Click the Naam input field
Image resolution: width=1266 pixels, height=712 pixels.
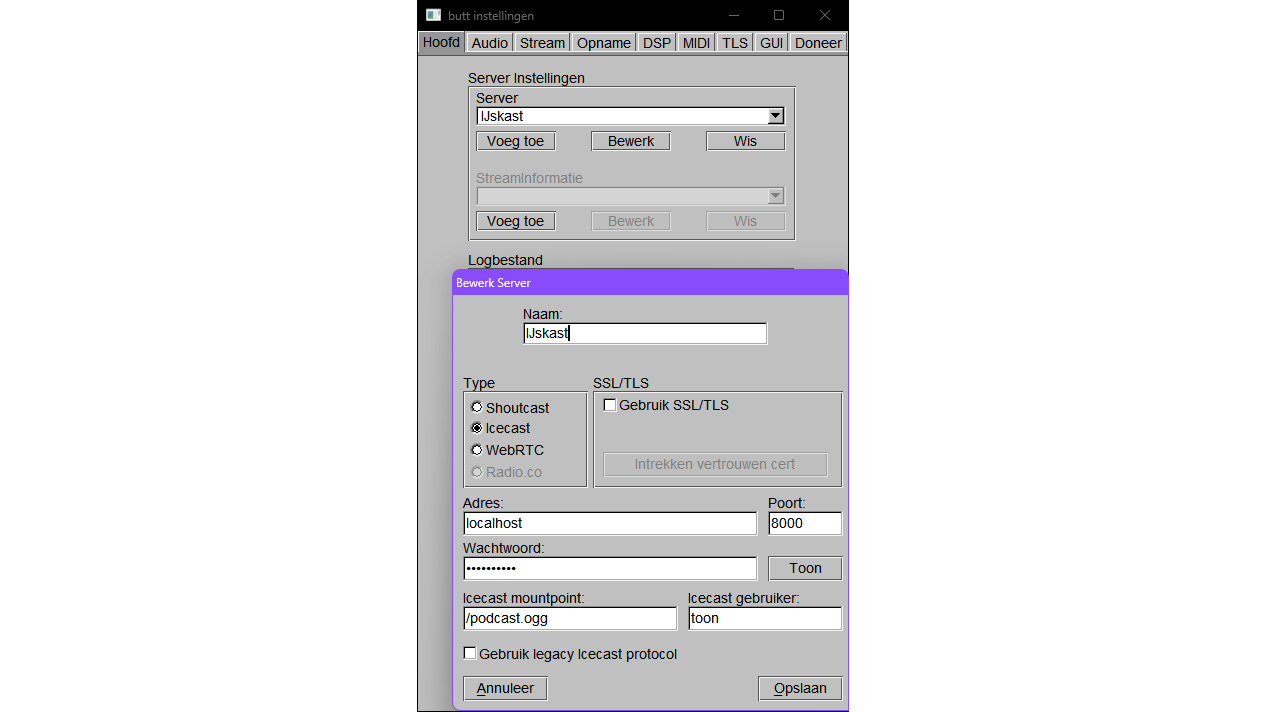tap(645, 333)
